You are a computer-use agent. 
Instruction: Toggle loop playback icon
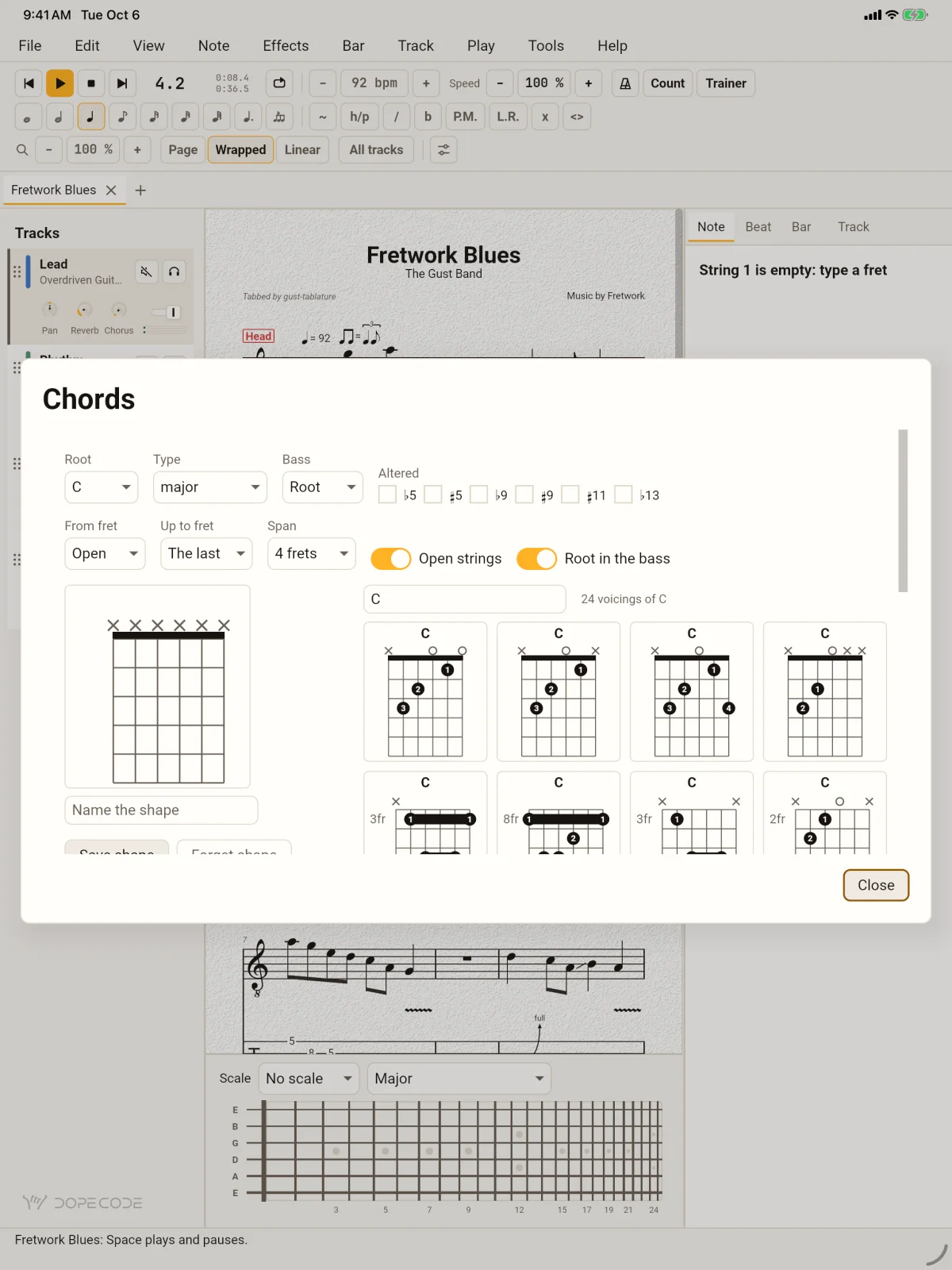tap(279, 83)
